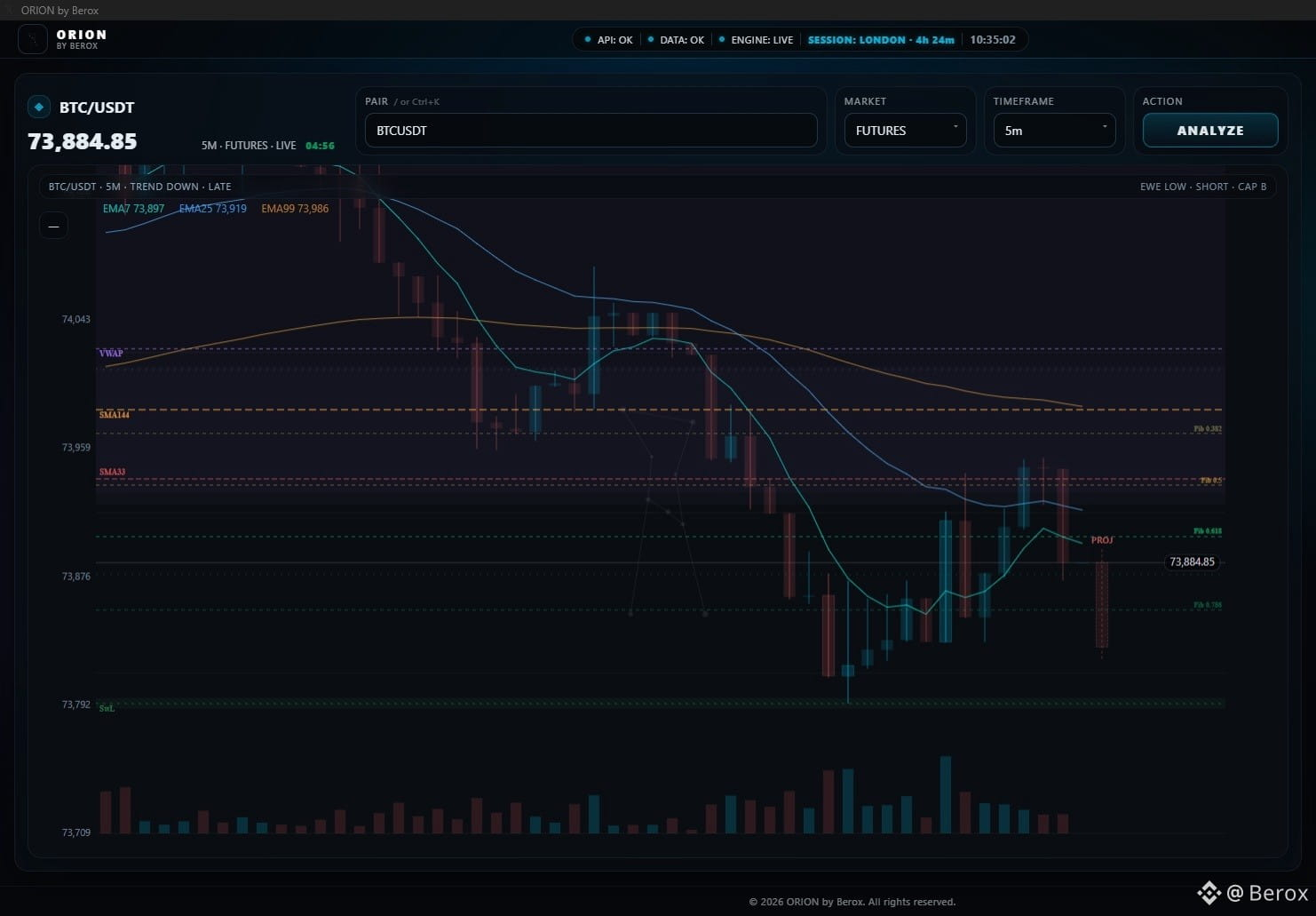This screenshot has width=1316, height=916.
Task: Click the PROJ projected candle label
Action: point(1102,540)
